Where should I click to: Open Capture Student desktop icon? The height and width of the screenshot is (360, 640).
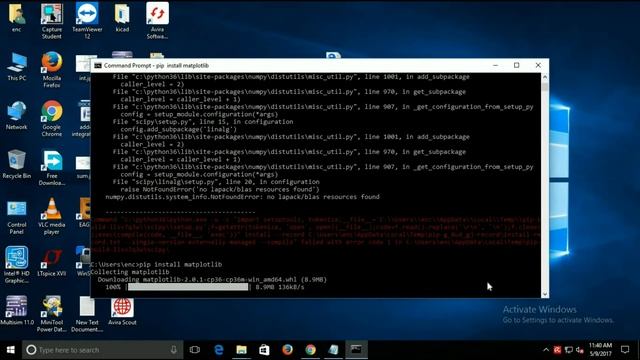point(52,20)
